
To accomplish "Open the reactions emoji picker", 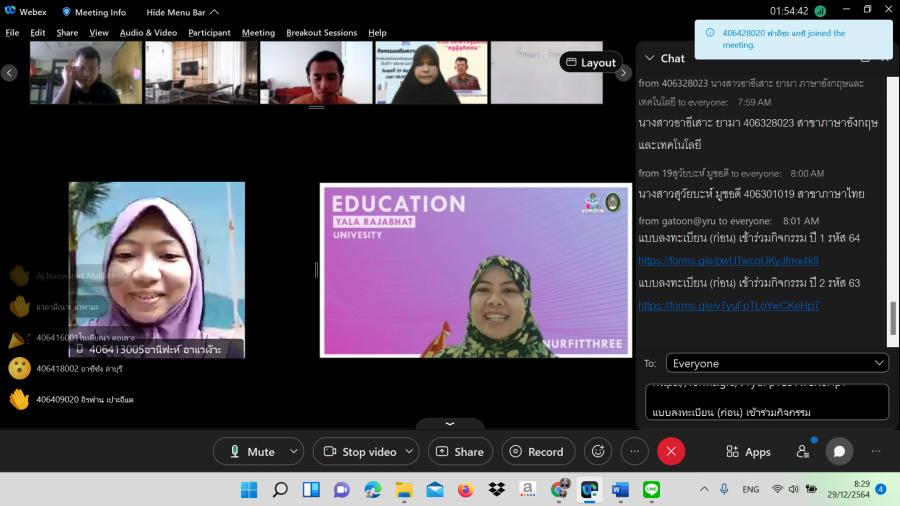I will [x=598, y=451].
